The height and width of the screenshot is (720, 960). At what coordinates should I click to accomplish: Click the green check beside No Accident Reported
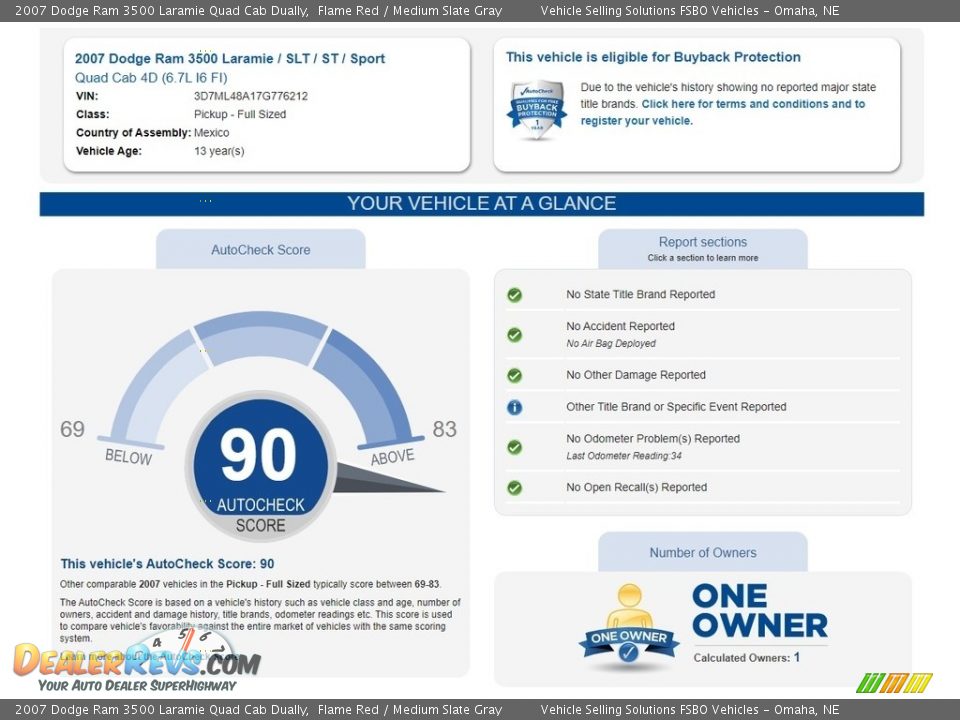[514, 335]
